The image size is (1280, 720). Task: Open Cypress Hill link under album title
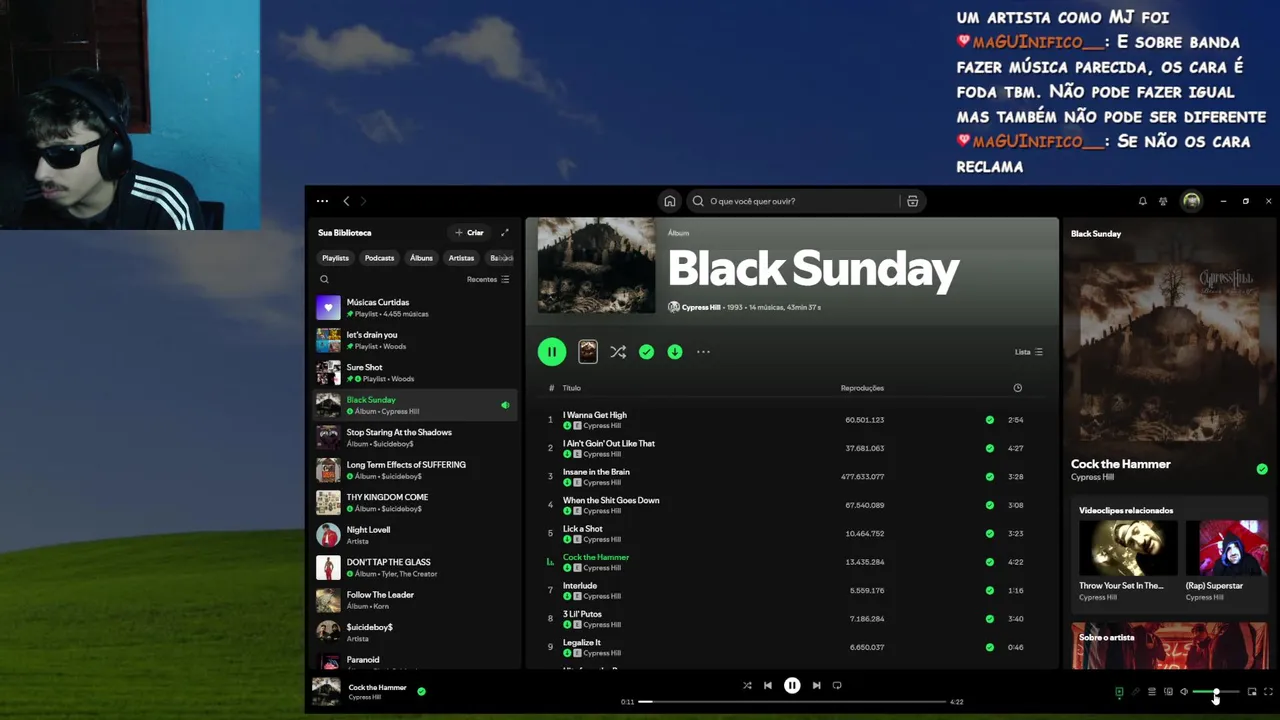click(701, 307)
